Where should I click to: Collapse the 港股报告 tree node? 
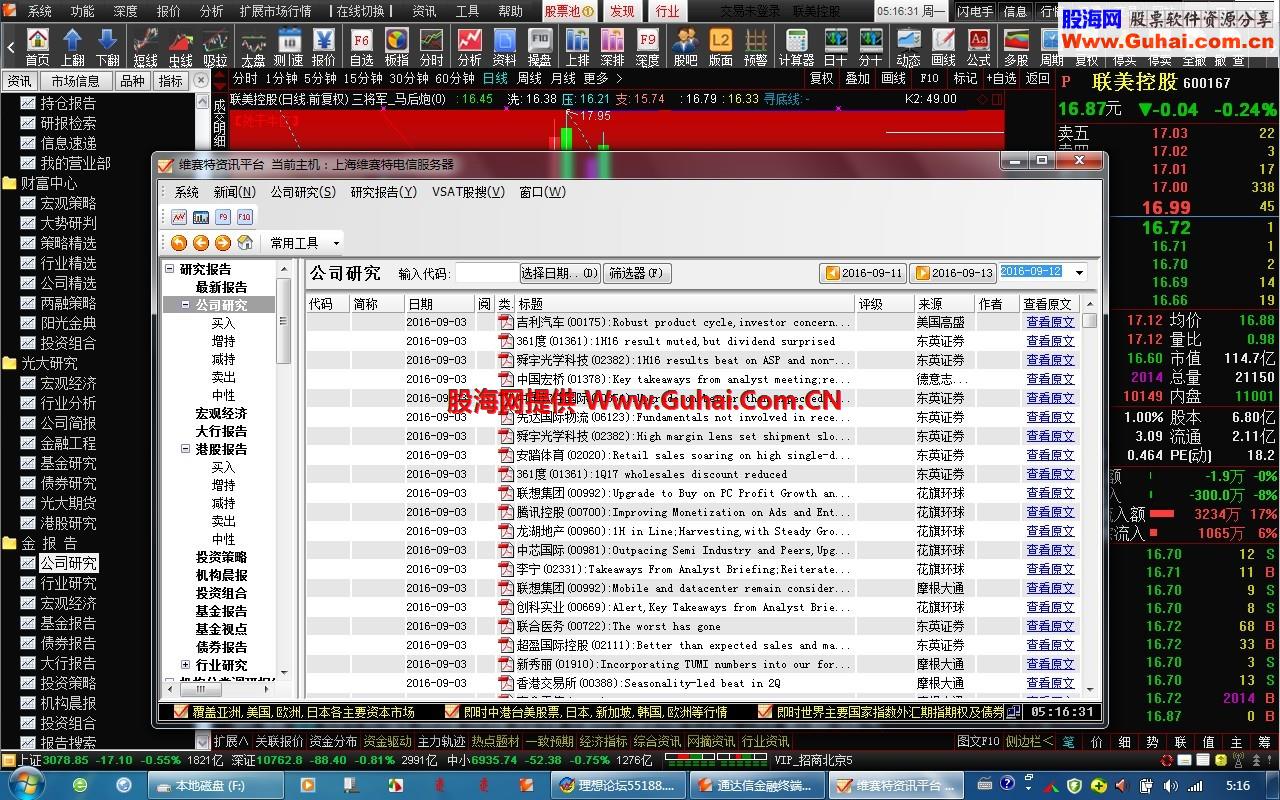click(x=185, y=449)
